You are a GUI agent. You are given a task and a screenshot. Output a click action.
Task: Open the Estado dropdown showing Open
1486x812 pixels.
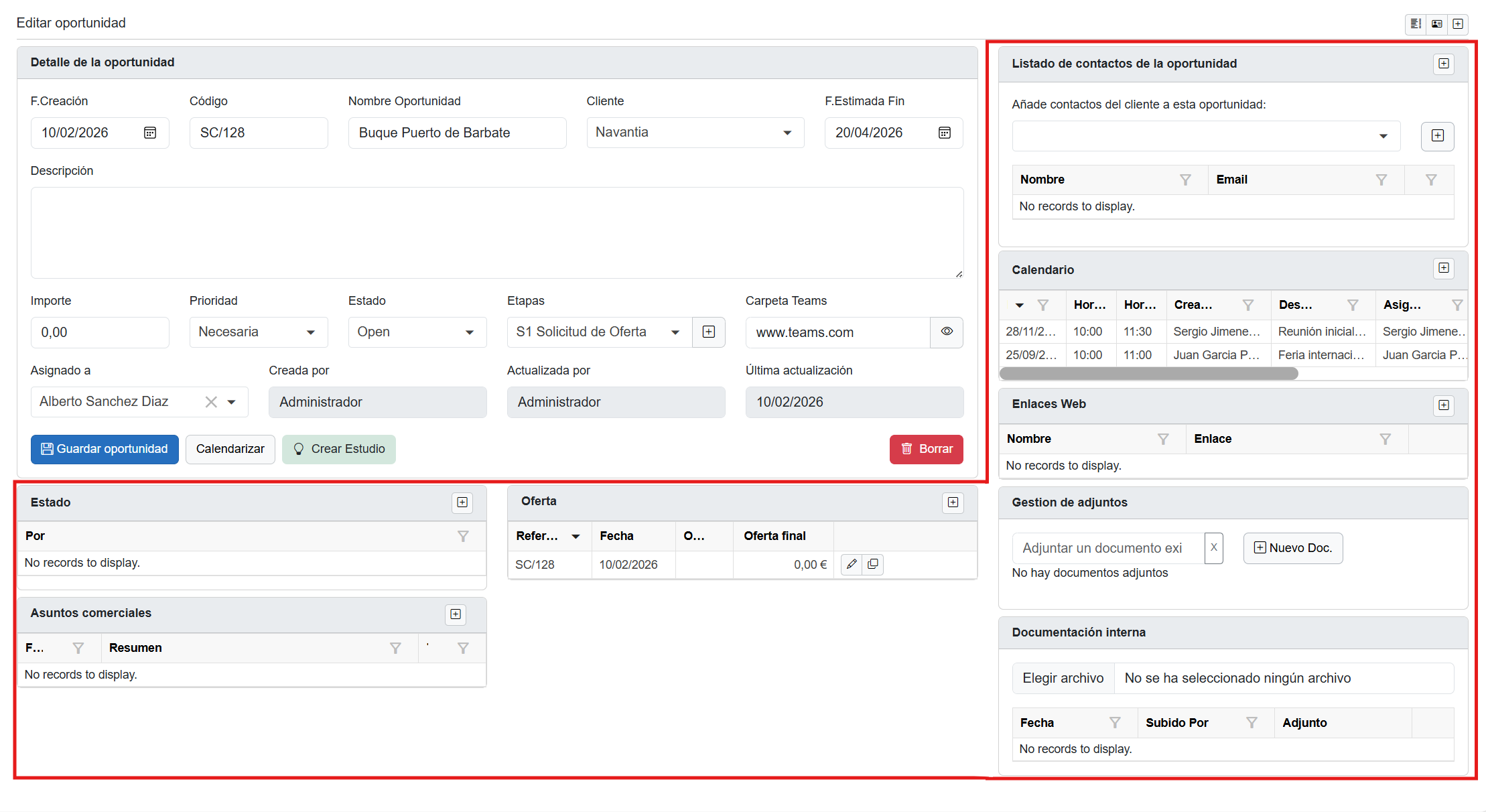[417, 332]
